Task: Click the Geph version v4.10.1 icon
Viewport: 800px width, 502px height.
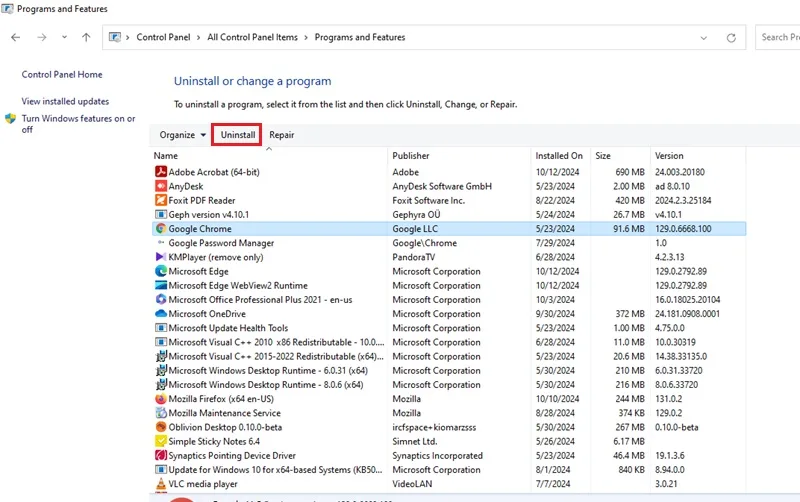Action: (161, 215)
